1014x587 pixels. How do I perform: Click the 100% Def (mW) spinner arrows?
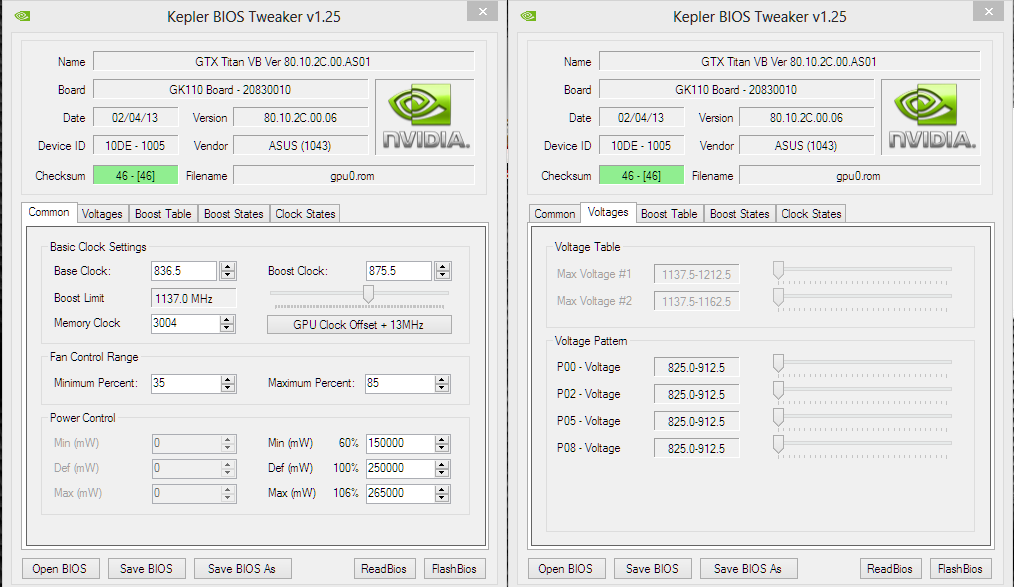(442, 468)
